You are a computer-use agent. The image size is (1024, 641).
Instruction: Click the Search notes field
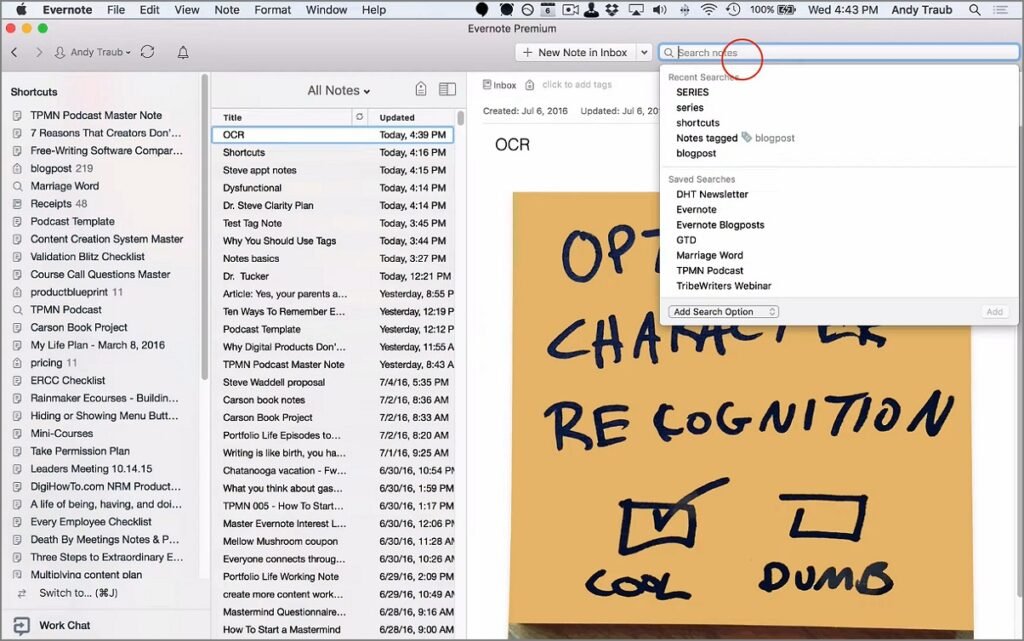pos(839,52)
